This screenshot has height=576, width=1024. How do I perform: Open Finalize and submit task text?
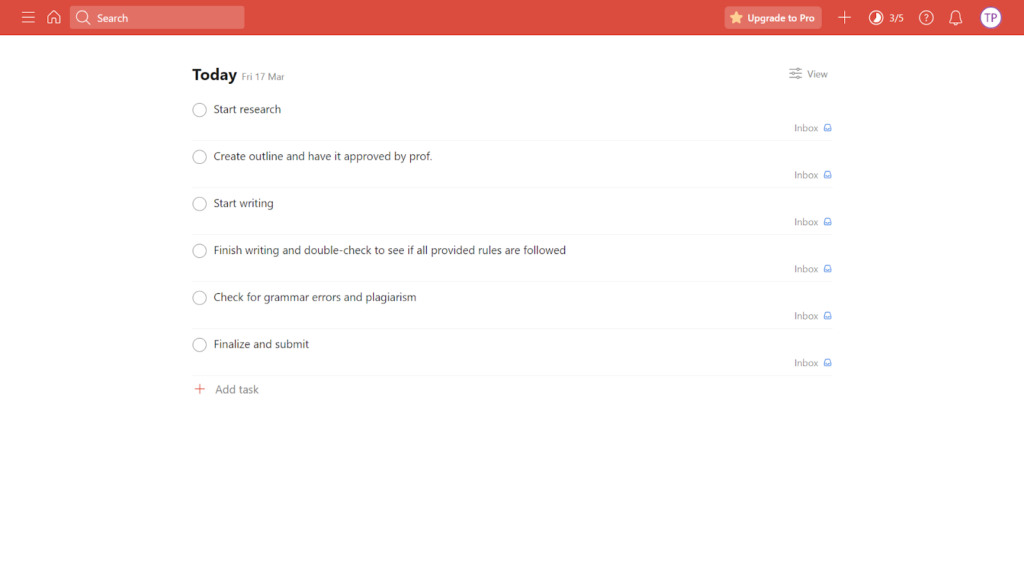tap(261, 344)
